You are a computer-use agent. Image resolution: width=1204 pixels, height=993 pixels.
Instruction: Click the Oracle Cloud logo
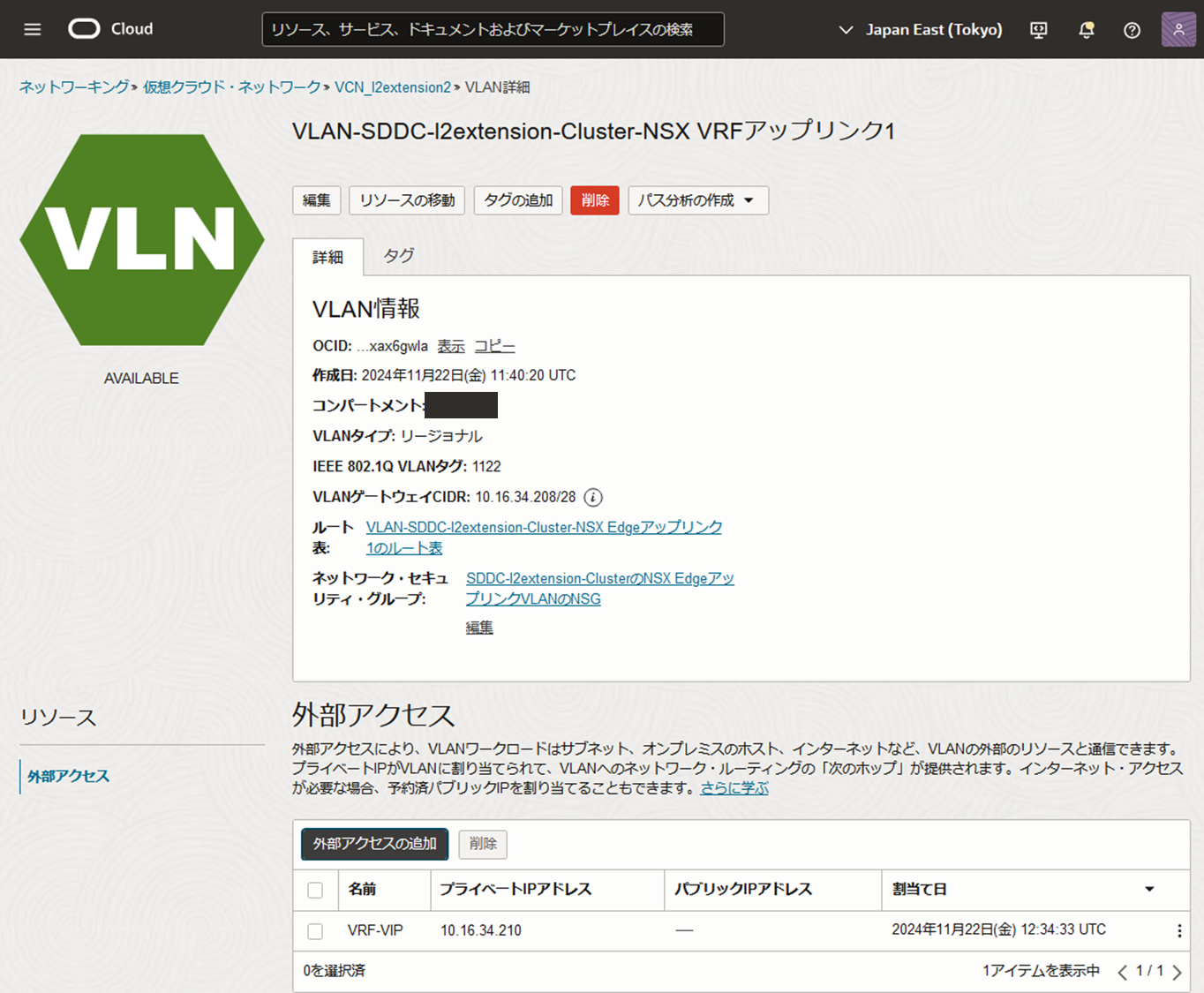point(110,29)
